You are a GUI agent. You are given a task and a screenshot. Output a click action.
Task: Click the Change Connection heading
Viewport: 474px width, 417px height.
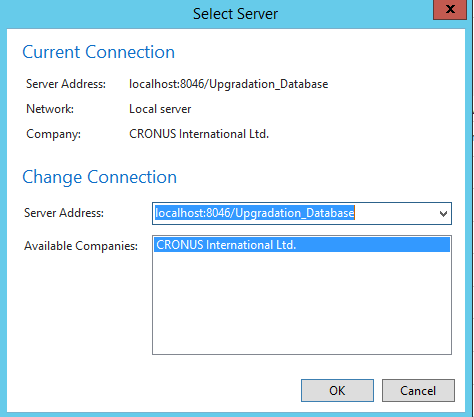100,177
